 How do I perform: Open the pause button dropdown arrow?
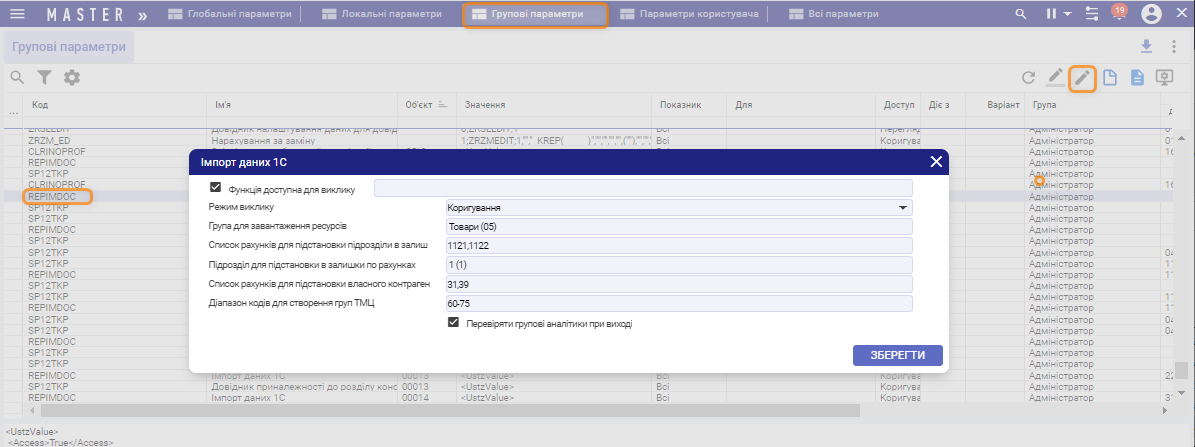1068,14
